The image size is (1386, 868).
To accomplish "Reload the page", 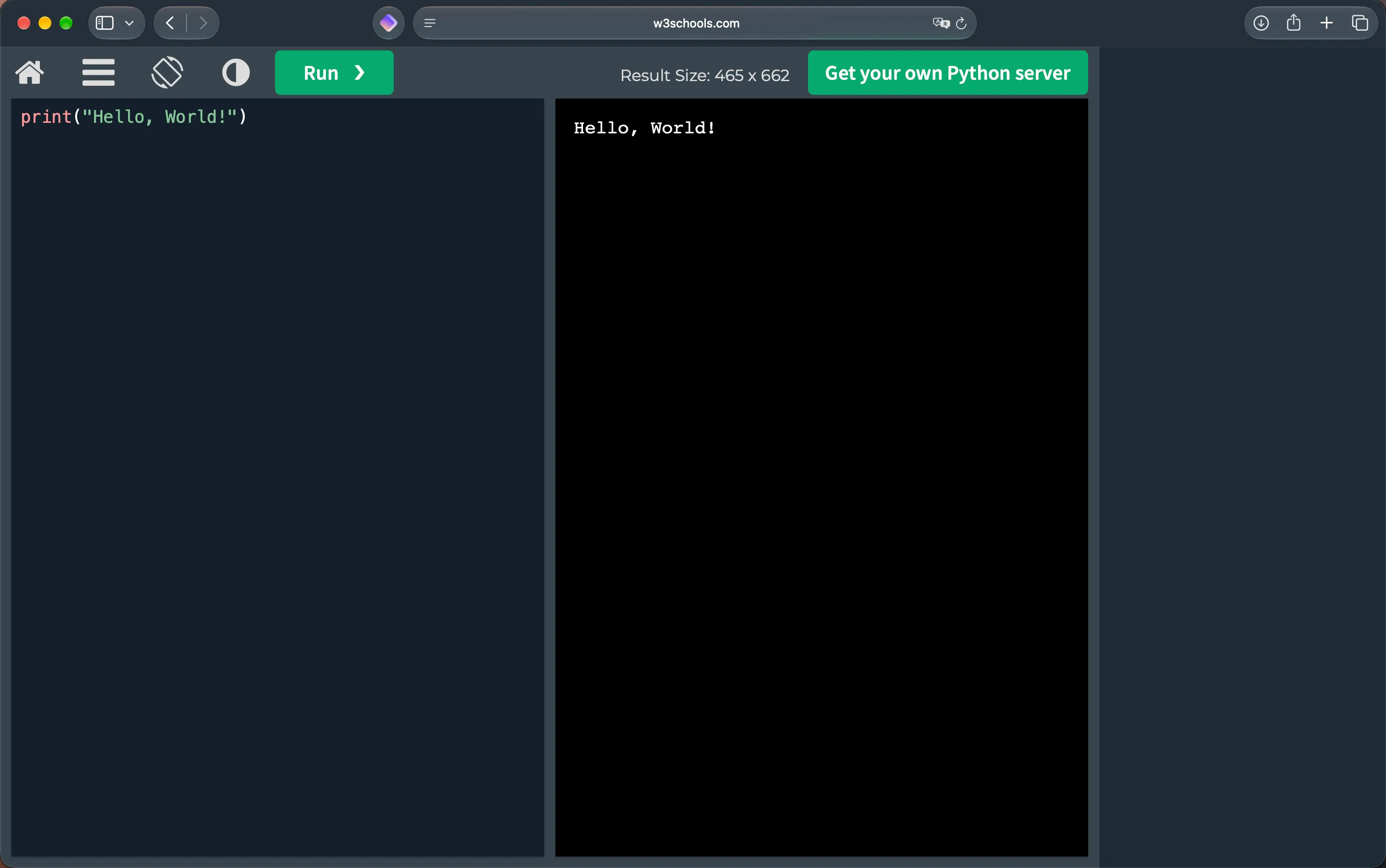I will 961,23.
